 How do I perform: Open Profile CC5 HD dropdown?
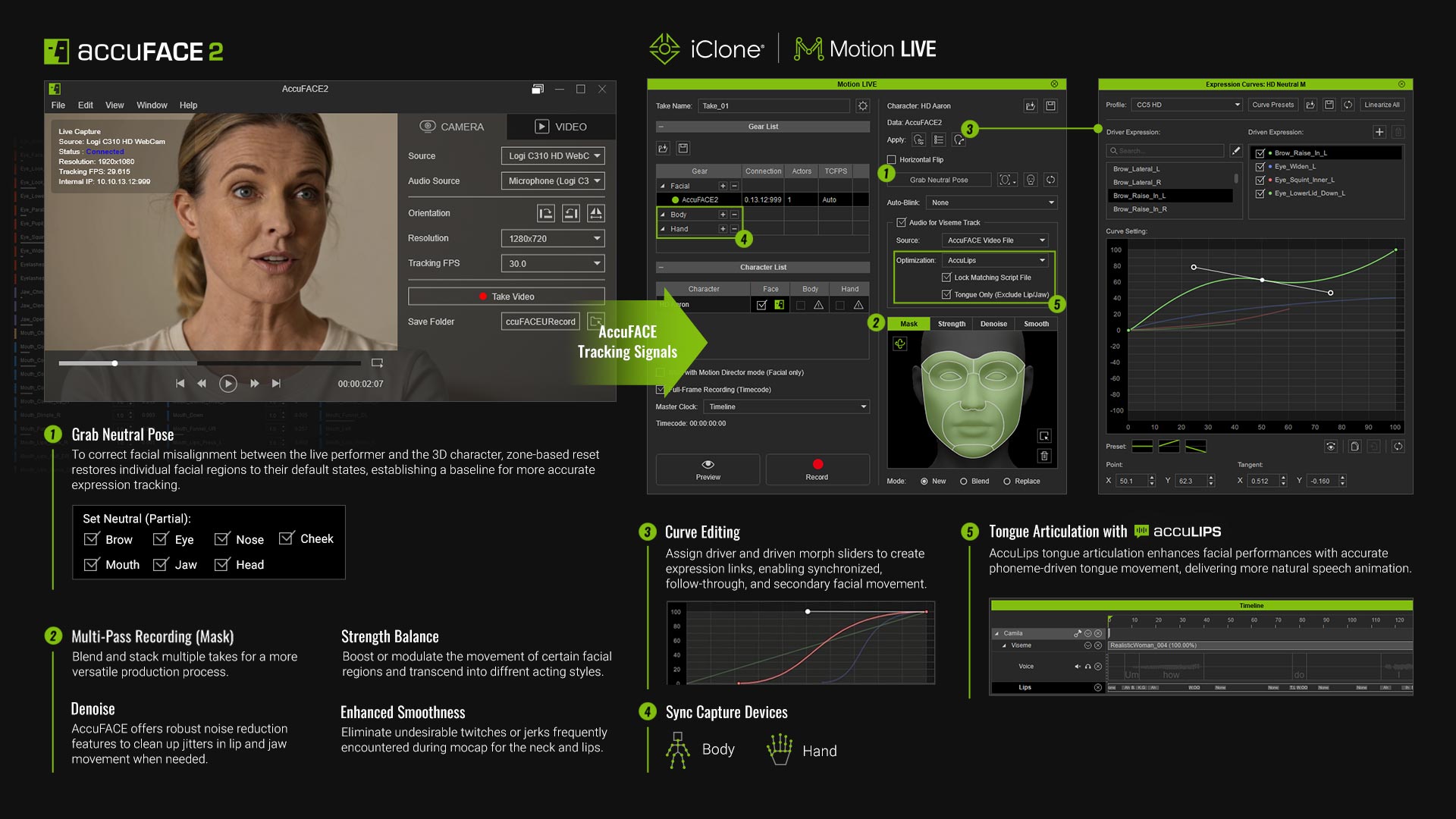(x=1187, y=105)
